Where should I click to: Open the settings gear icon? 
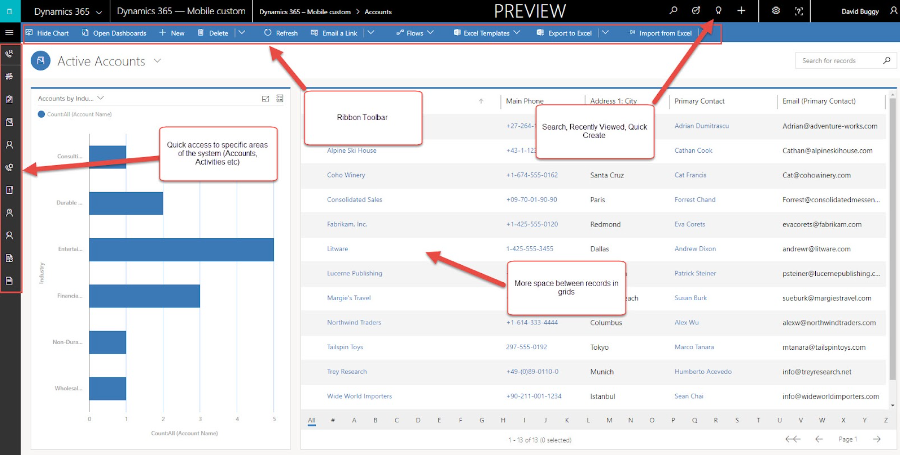coord(776,11)
